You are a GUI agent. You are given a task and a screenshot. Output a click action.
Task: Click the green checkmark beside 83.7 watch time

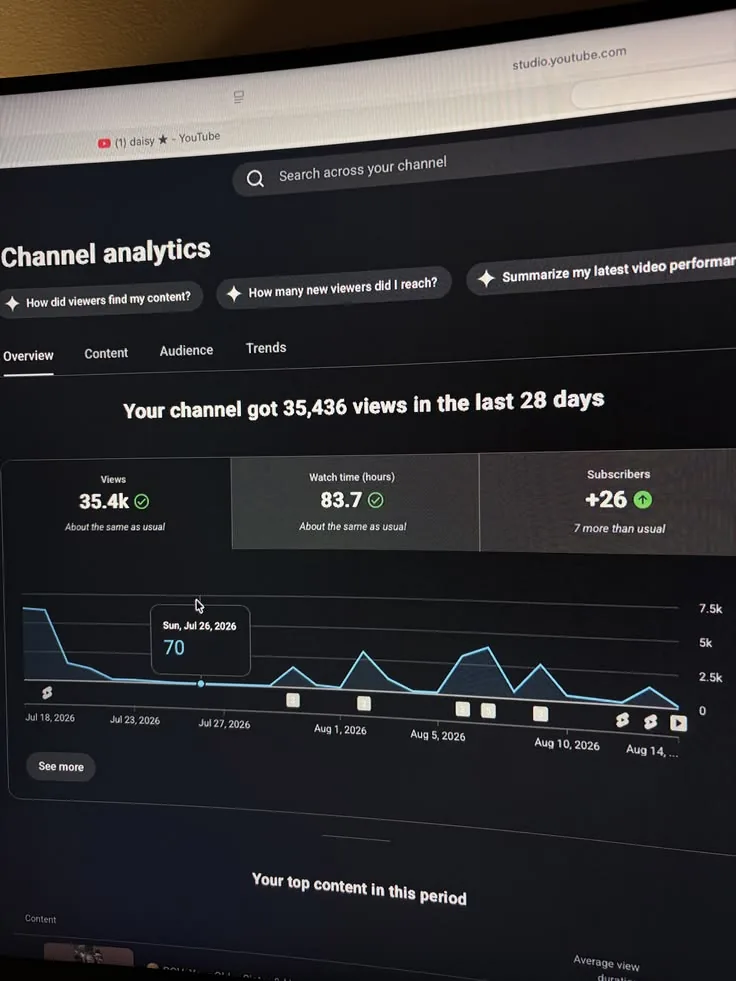click(376, 500)
